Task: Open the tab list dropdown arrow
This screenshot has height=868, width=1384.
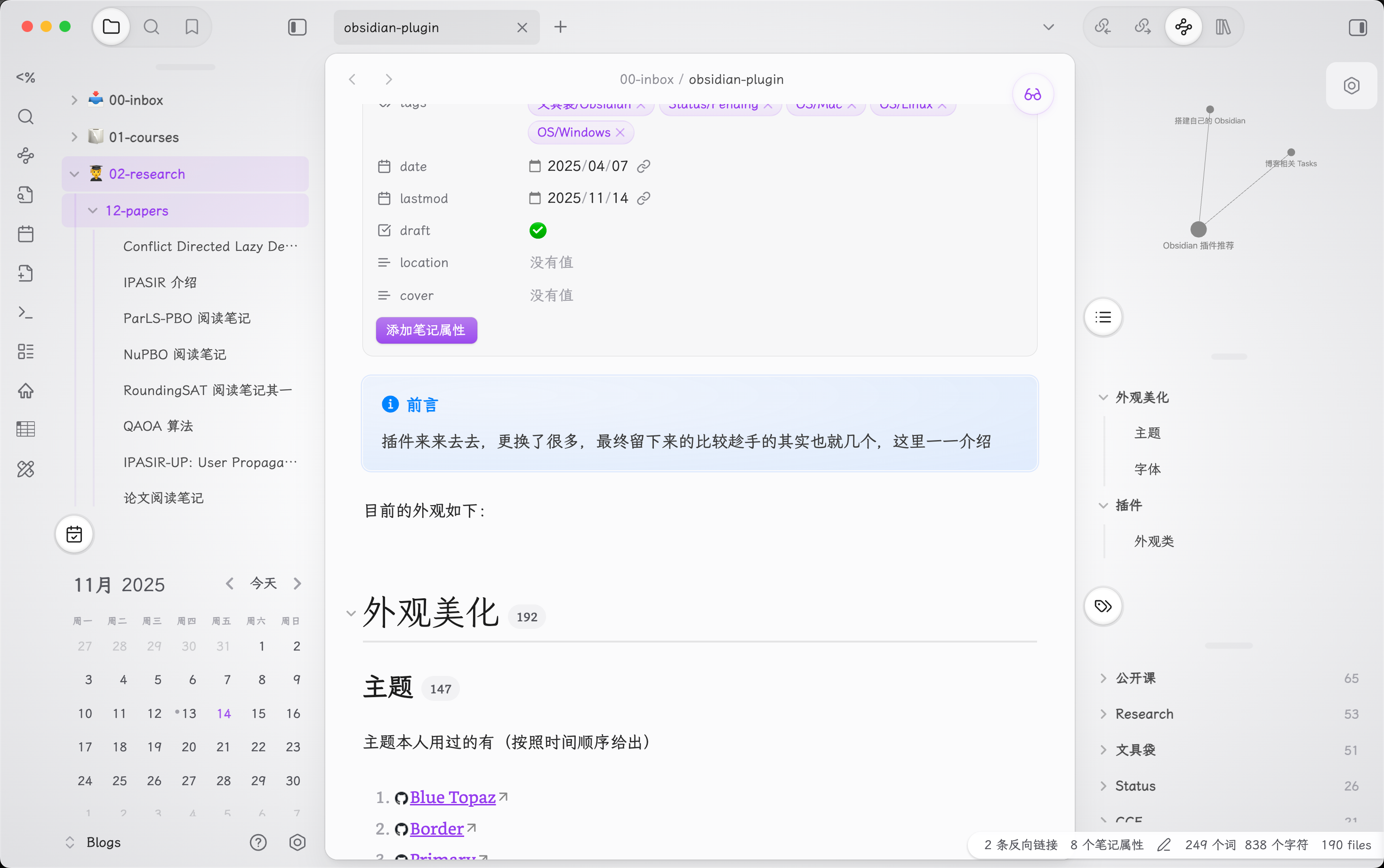Action: (x=1048, y=27)
